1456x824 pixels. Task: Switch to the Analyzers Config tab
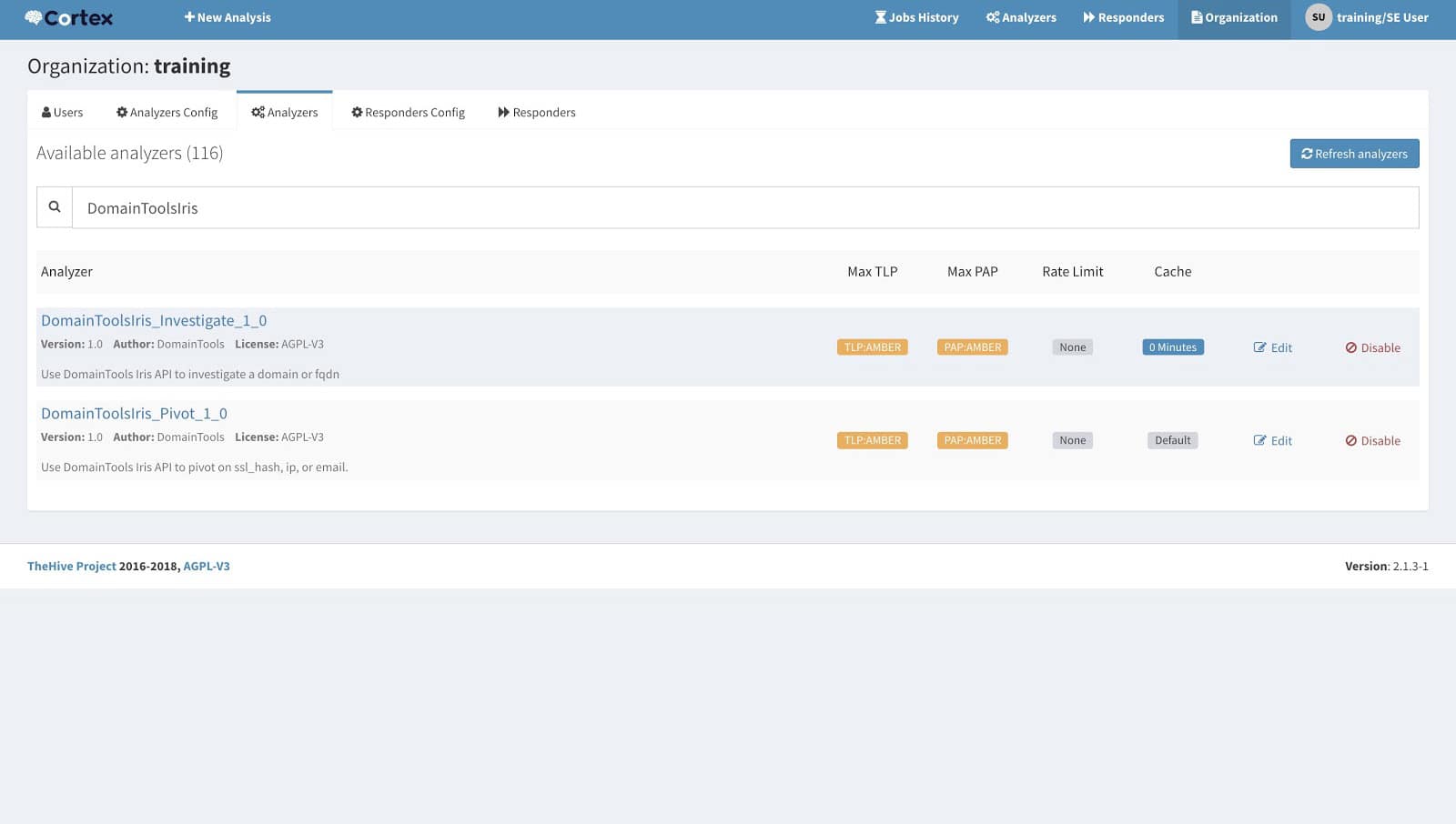point(167,112)
